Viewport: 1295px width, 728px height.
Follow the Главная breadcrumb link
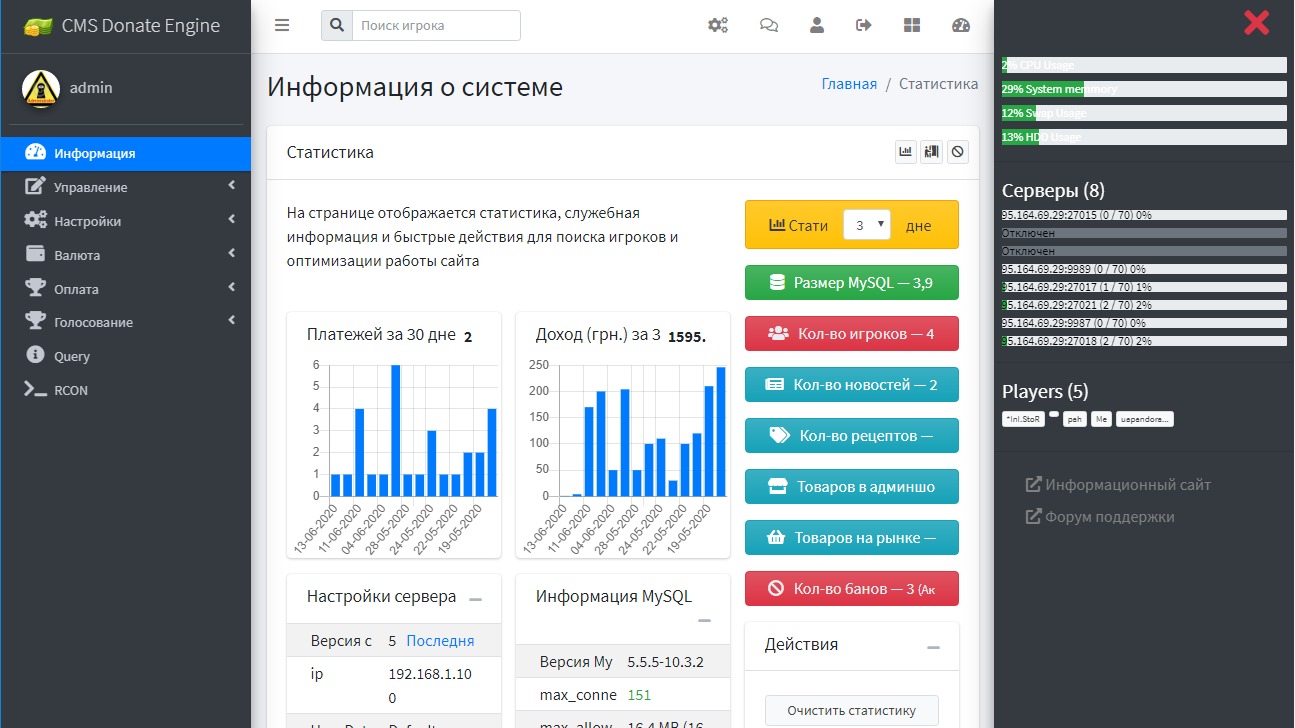(x=849, y=84)
